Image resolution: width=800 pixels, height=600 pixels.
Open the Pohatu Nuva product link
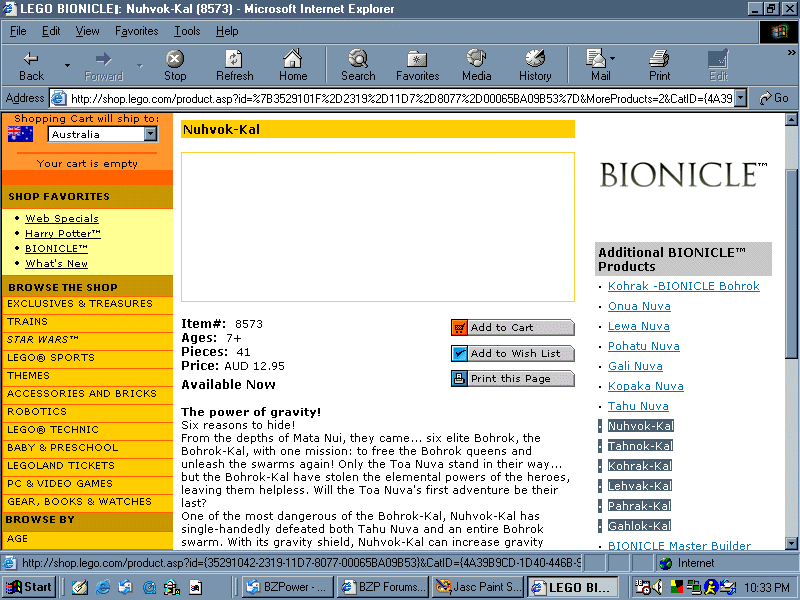[643, 346]
